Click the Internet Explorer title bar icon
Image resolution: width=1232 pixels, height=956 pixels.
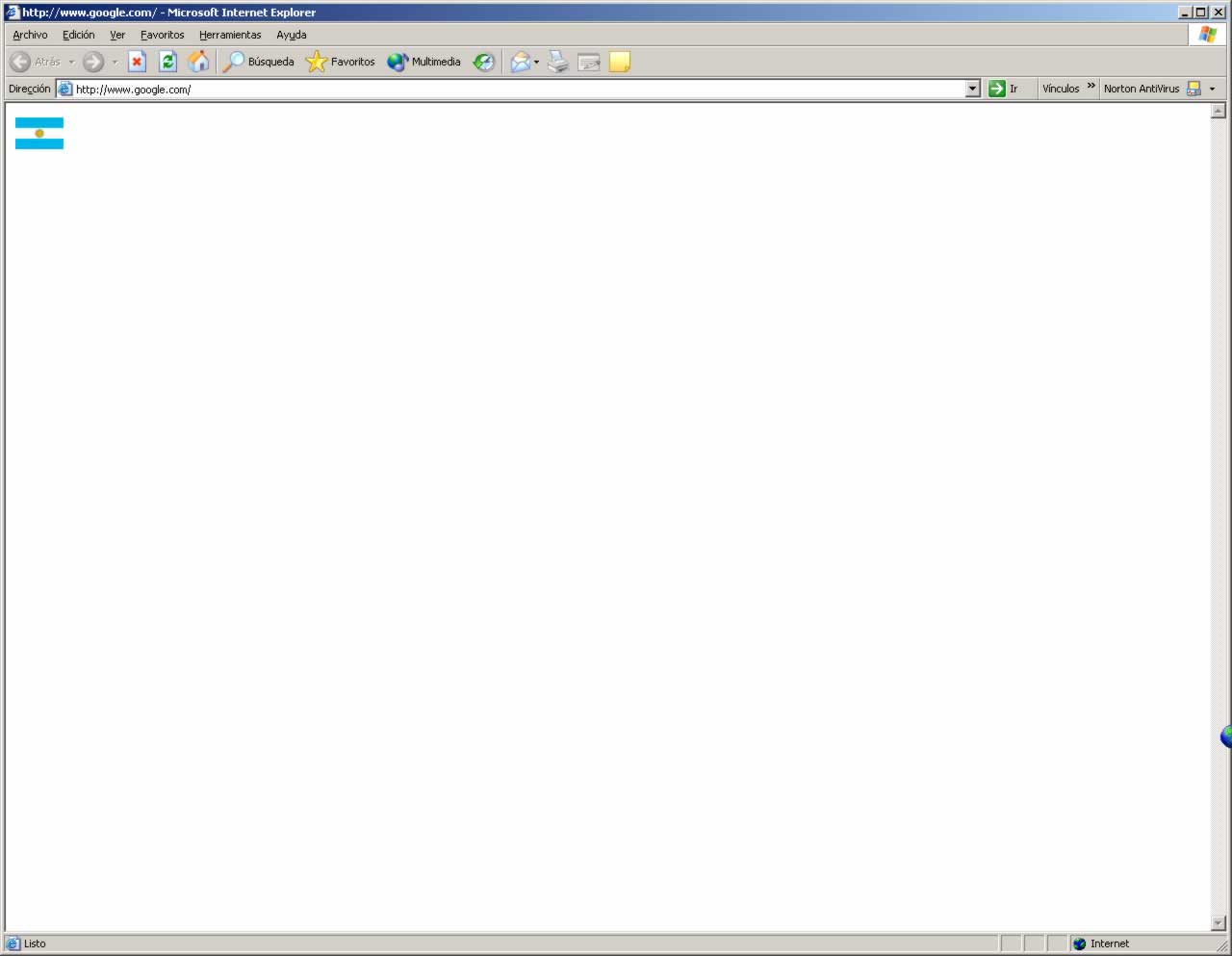click(13, 13)
